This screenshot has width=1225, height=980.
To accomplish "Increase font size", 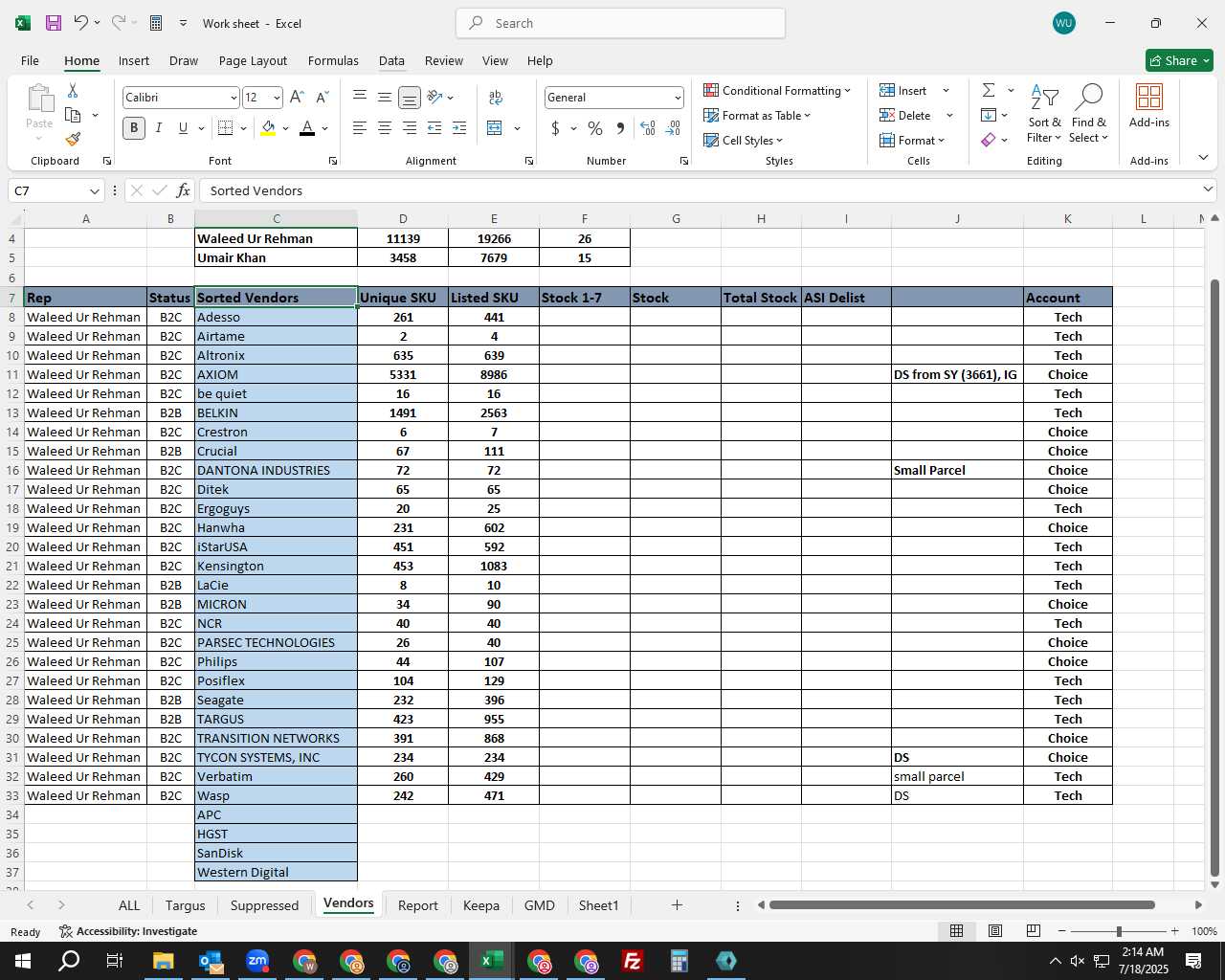I will click(x=297, y=97).
